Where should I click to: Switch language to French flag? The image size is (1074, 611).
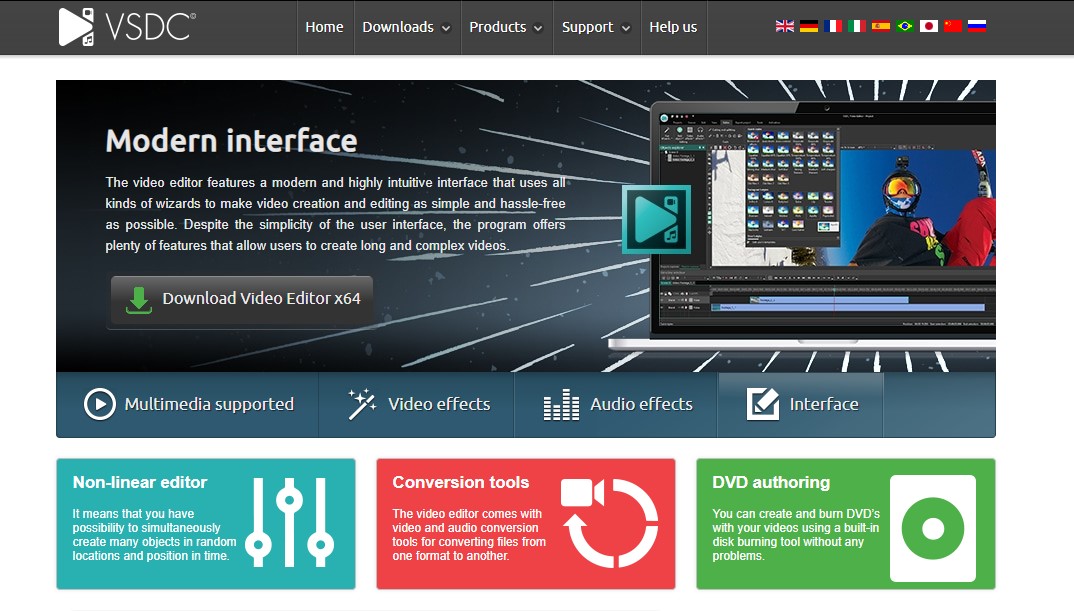(x=833, y=26)
